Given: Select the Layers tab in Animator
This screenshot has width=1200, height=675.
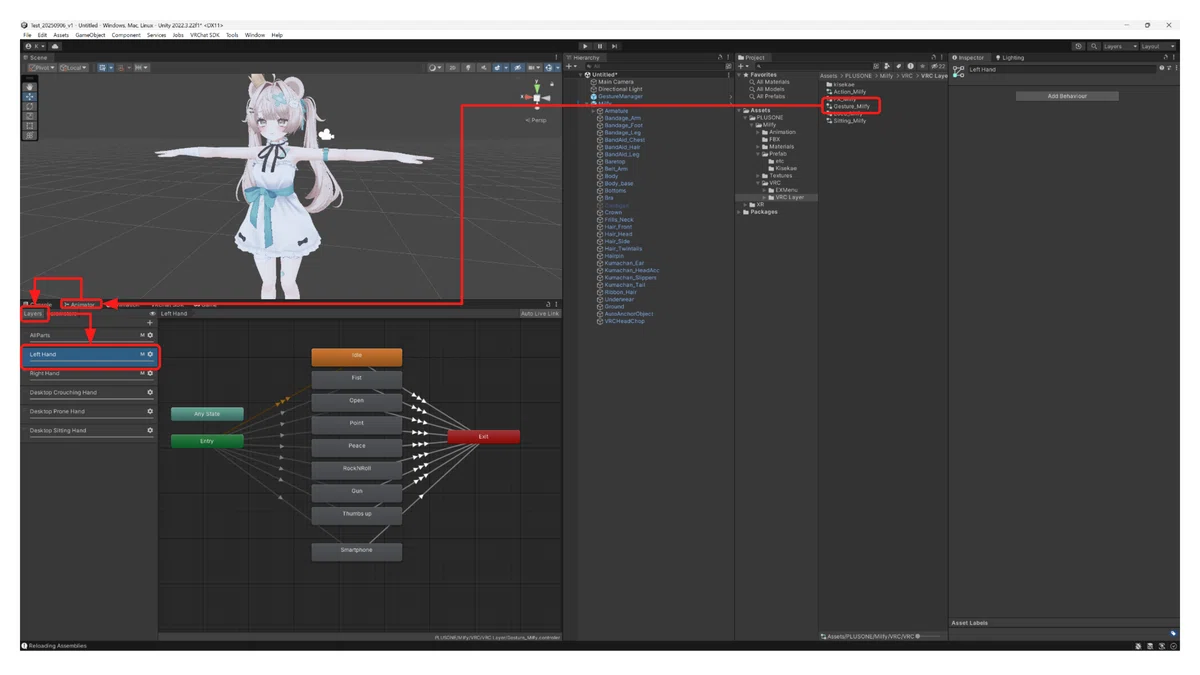Looking at the screenshot, I should point(33,314).
